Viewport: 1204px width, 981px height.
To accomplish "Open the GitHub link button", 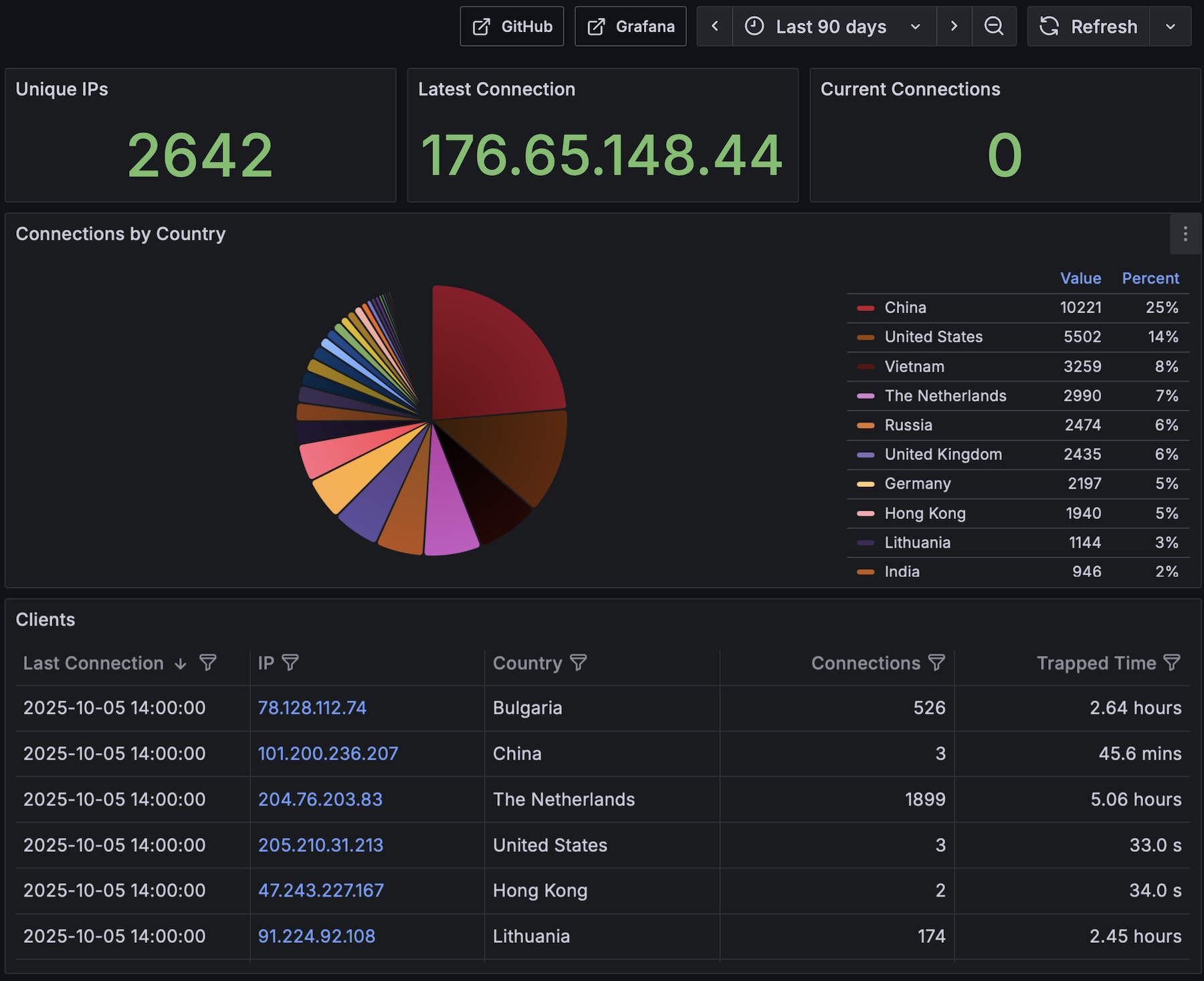I will pyautogui.click(x=512, y=27).
